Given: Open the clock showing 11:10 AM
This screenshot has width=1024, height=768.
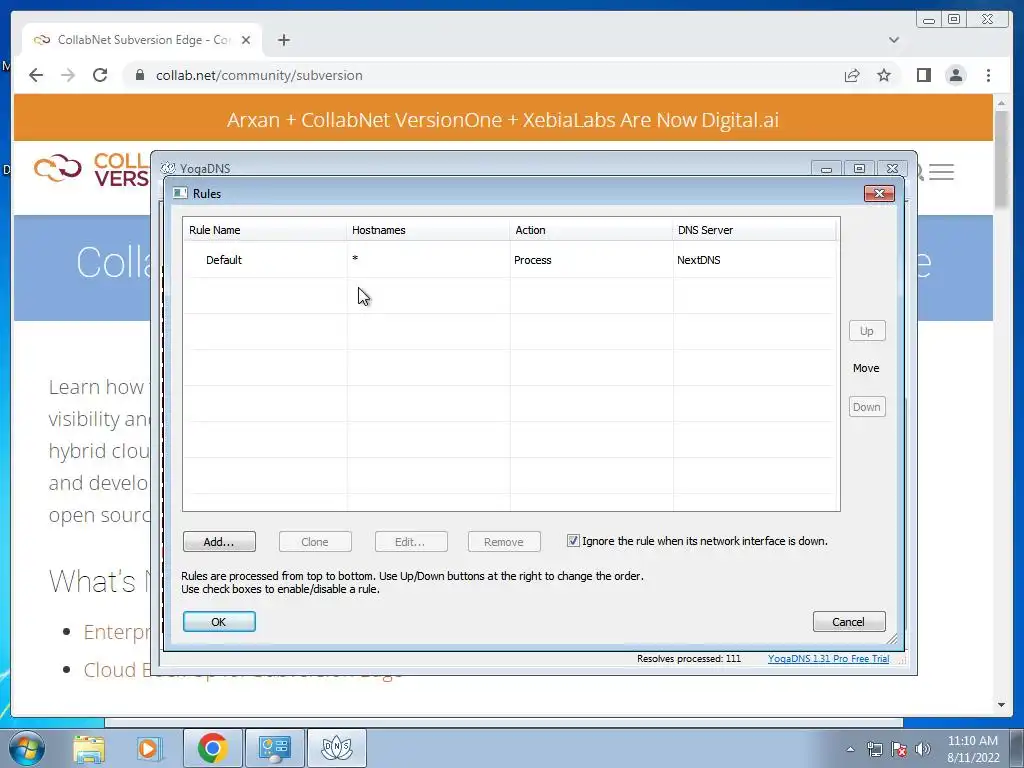Looking at the screenshot, I should 972,749.
